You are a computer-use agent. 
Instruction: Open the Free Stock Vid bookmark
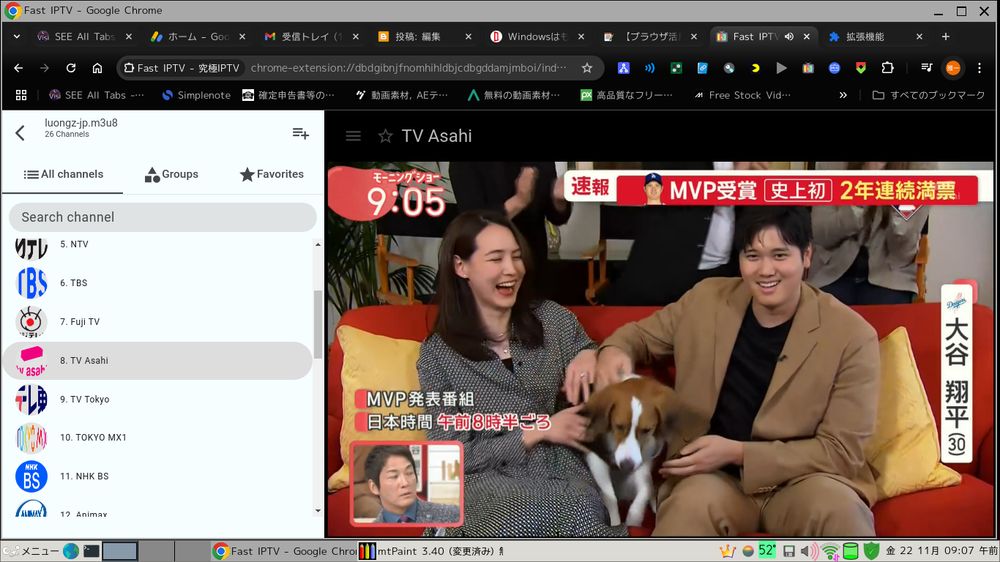(x=742, y=95)
